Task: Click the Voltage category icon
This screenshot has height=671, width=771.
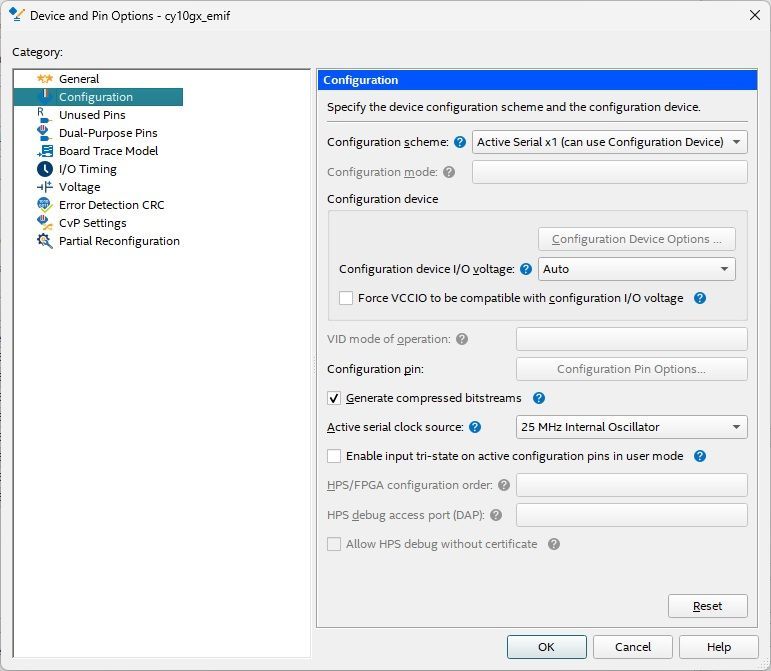Action: click(45, 187)
